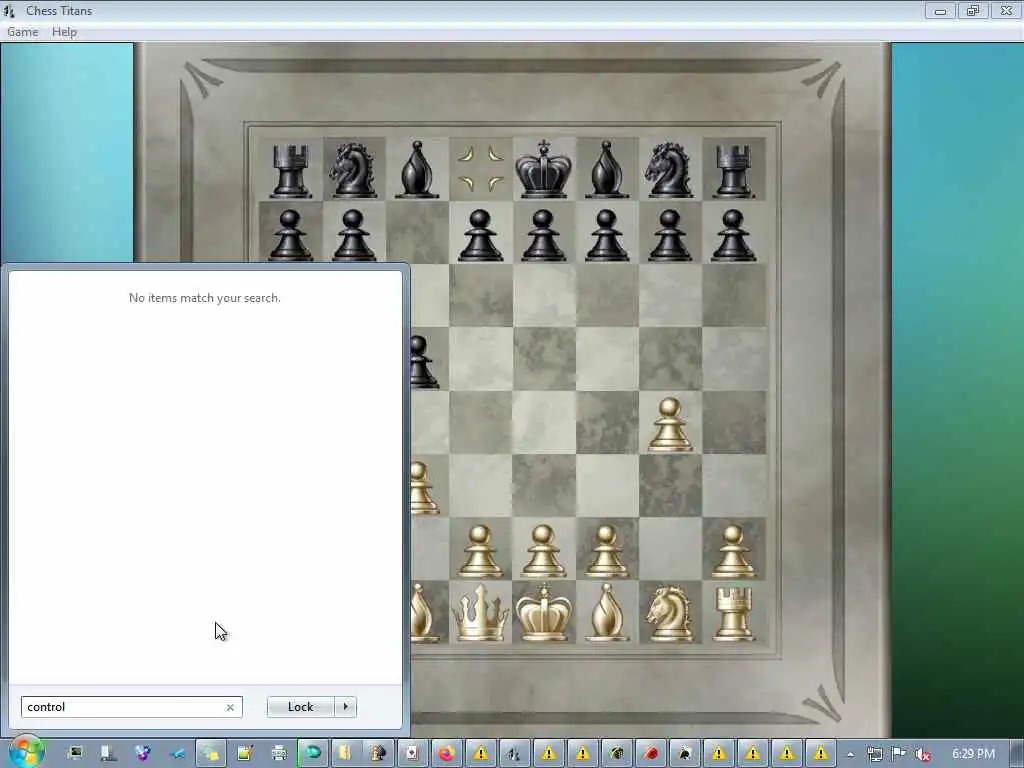Select the black pawn on g7

click(669, 235)
